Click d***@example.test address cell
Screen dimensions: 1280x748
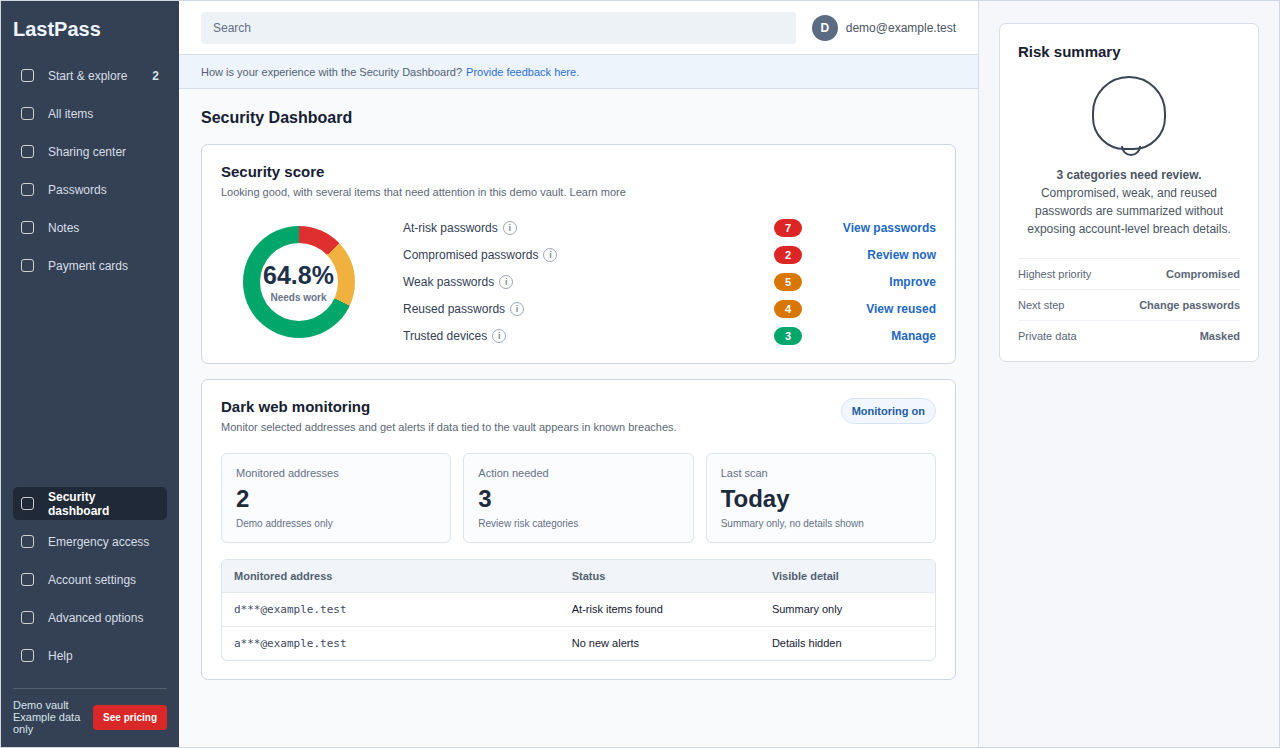(290, 609)
